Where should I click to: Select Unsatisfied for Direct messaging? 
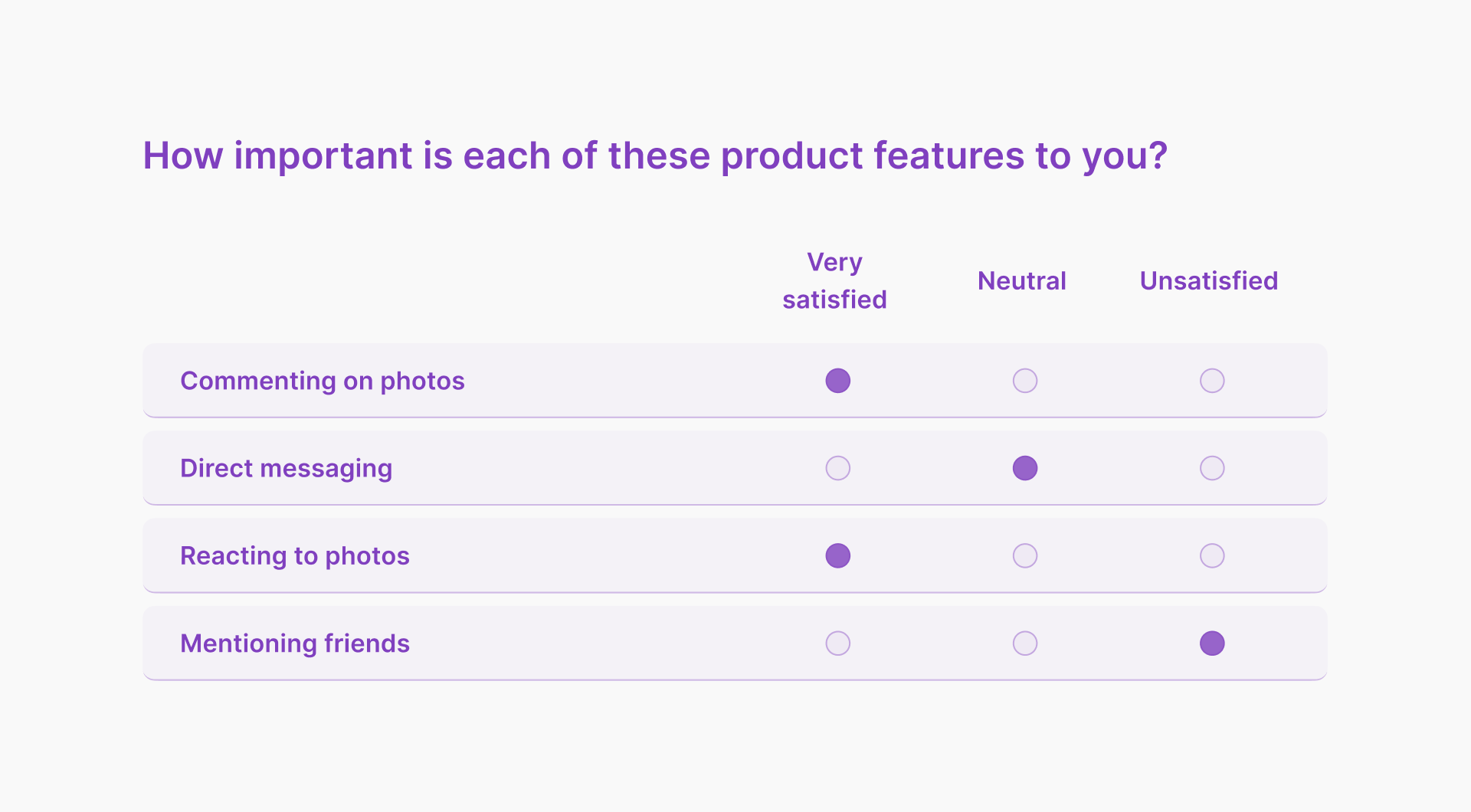(1211, 468)
